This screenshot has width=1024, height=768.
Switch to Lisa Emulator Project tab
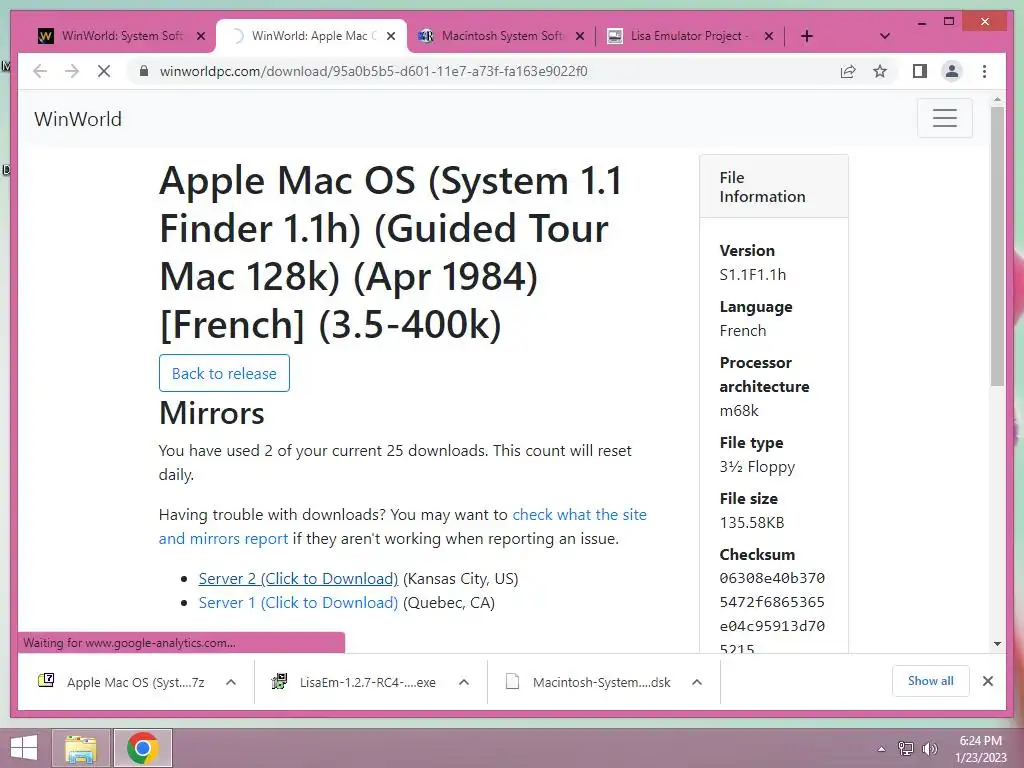pos(689,36)
